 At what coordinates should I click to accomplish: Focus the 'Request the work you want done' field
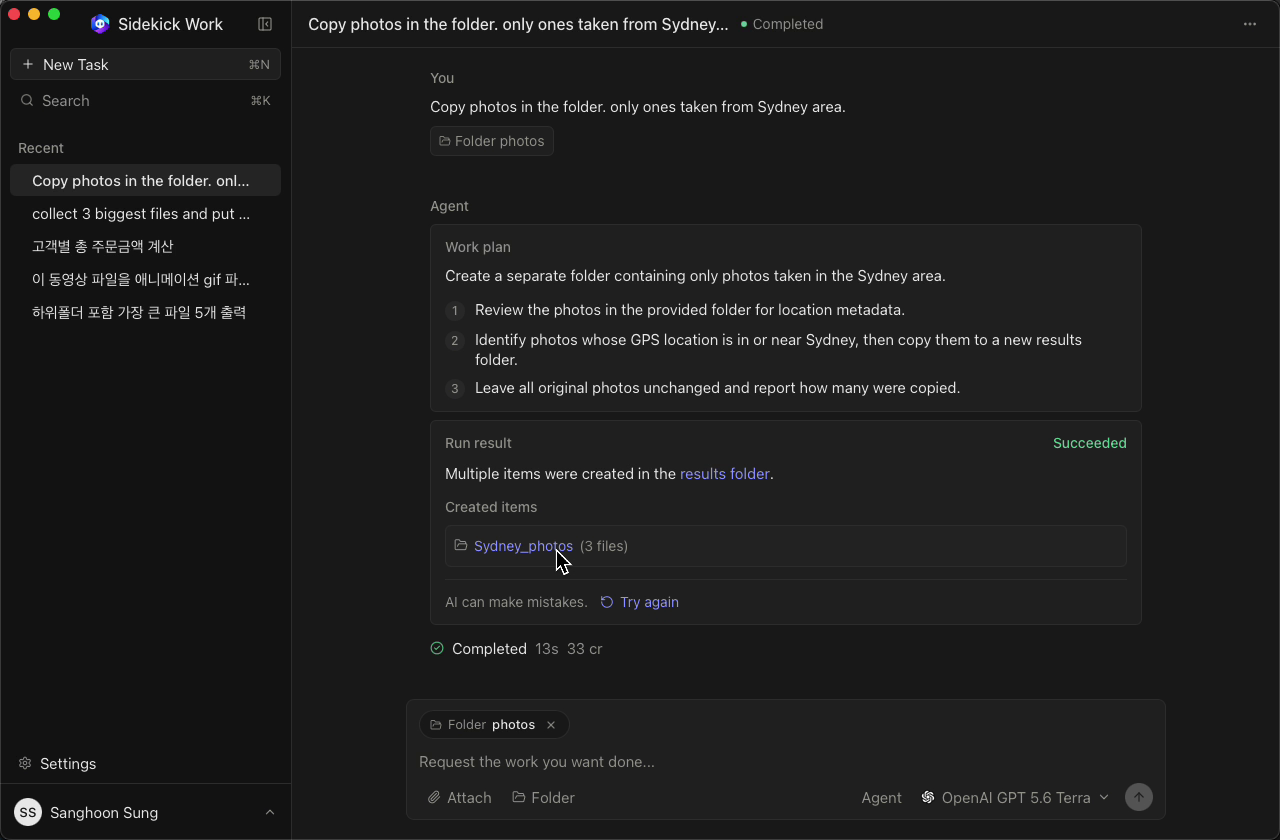pos(785,761)
